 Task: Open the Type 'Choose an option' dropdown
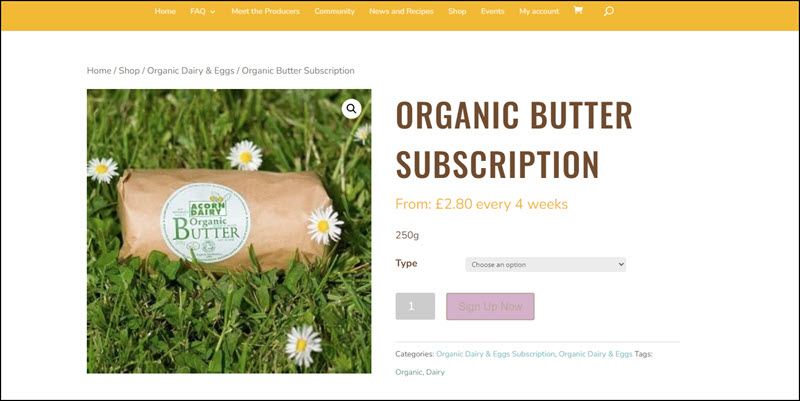point(545,264)
